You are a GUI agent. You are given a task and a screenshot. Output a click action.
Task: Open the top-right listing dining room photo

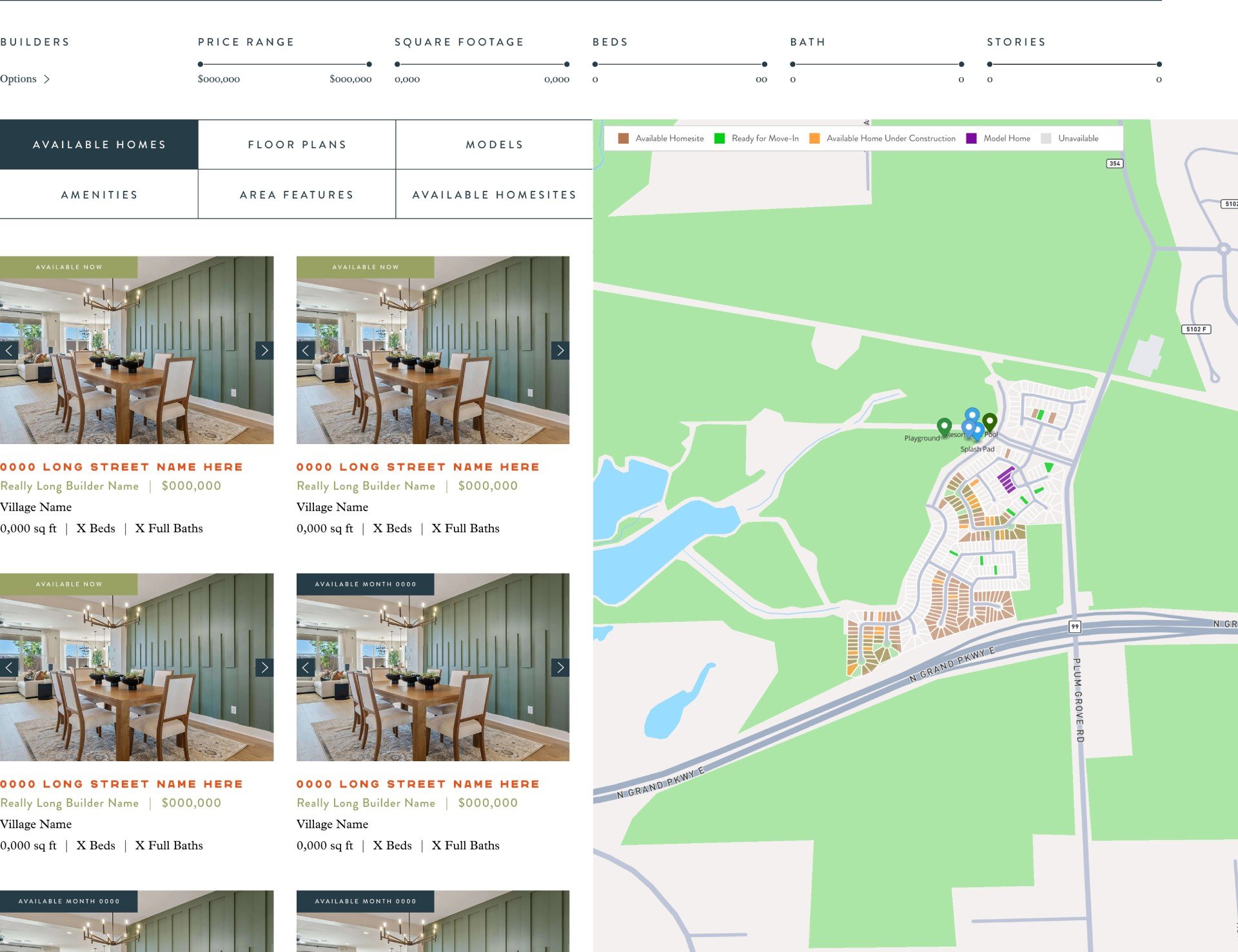click(x=433, y=350)
